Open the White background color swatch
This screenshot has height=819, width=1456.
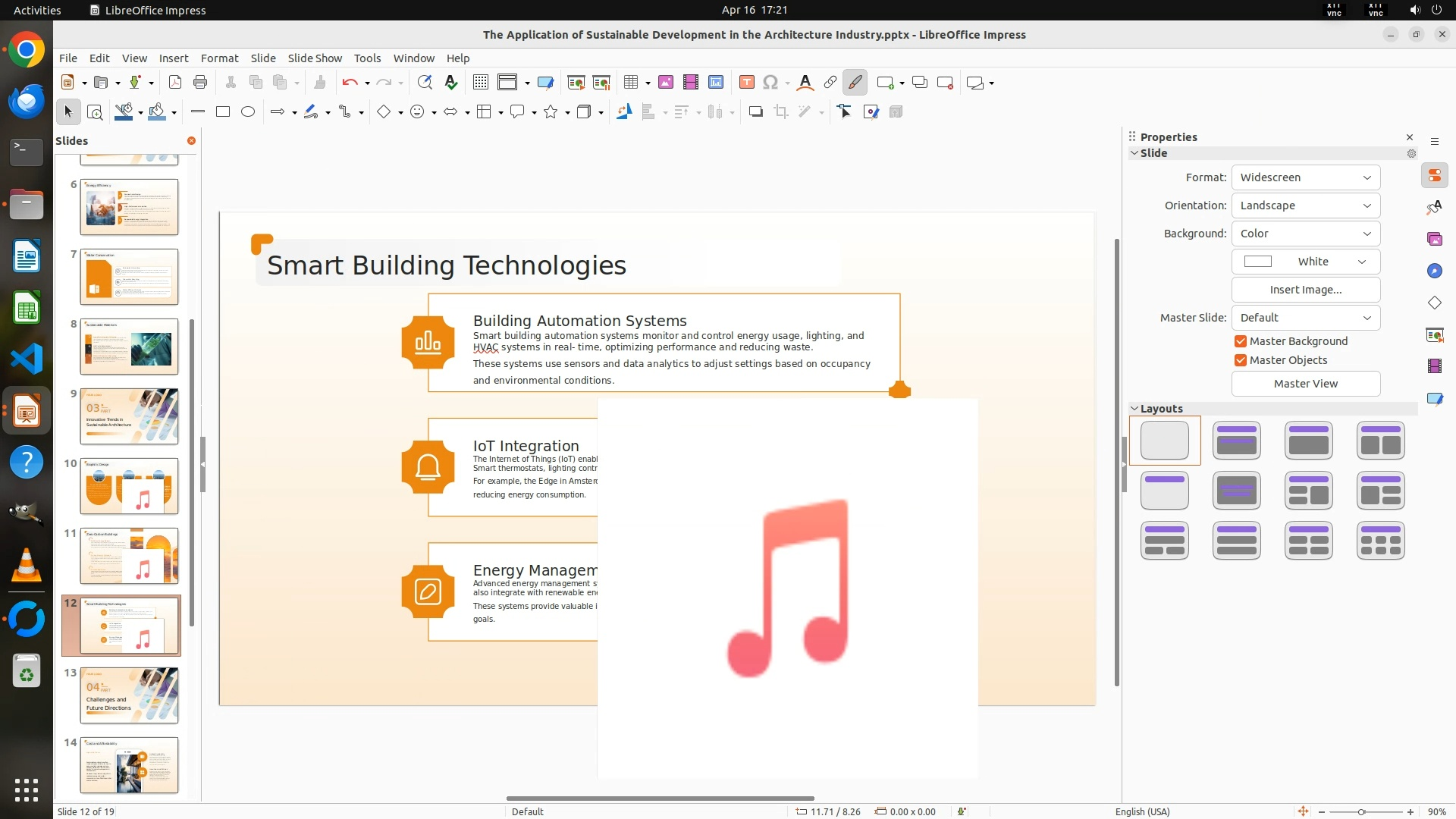pos(1305,262)
